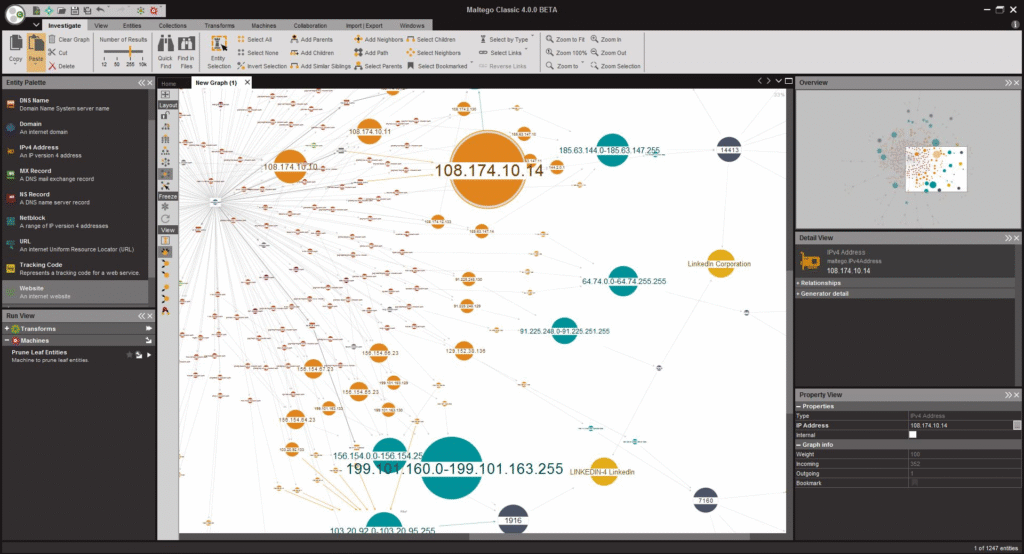Click Add Parents

click(312, 39)
